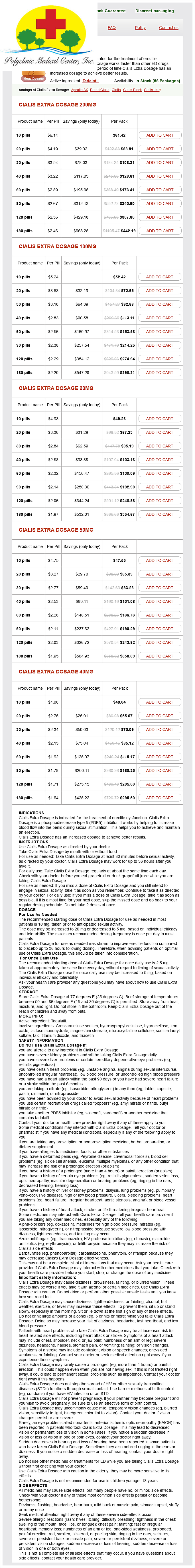Add 30 pills of 100mg to cart

(x=160, y=304)
